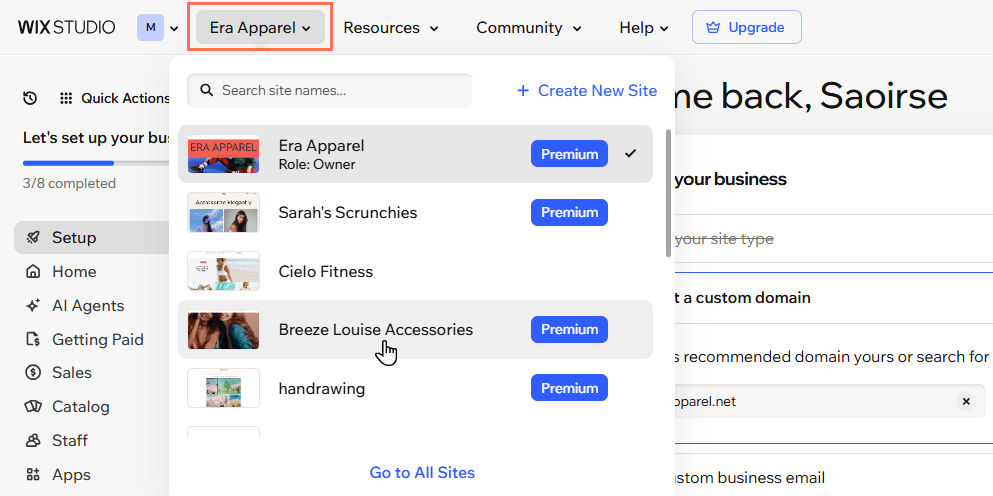The height and width of the screenshot is (496, 993).
Task: Select Cielo Fitness site
Action: click(x=415, y=271)
